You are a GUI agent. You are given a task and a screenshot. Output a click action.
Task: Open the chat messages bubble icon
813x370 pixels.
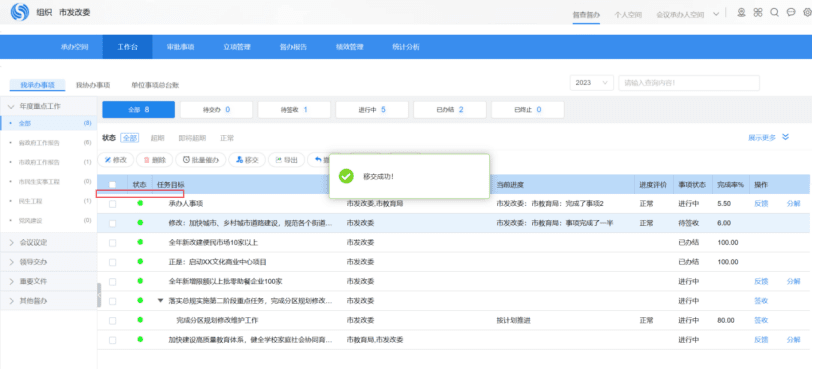pyautogui.click(x=791, y=12)
